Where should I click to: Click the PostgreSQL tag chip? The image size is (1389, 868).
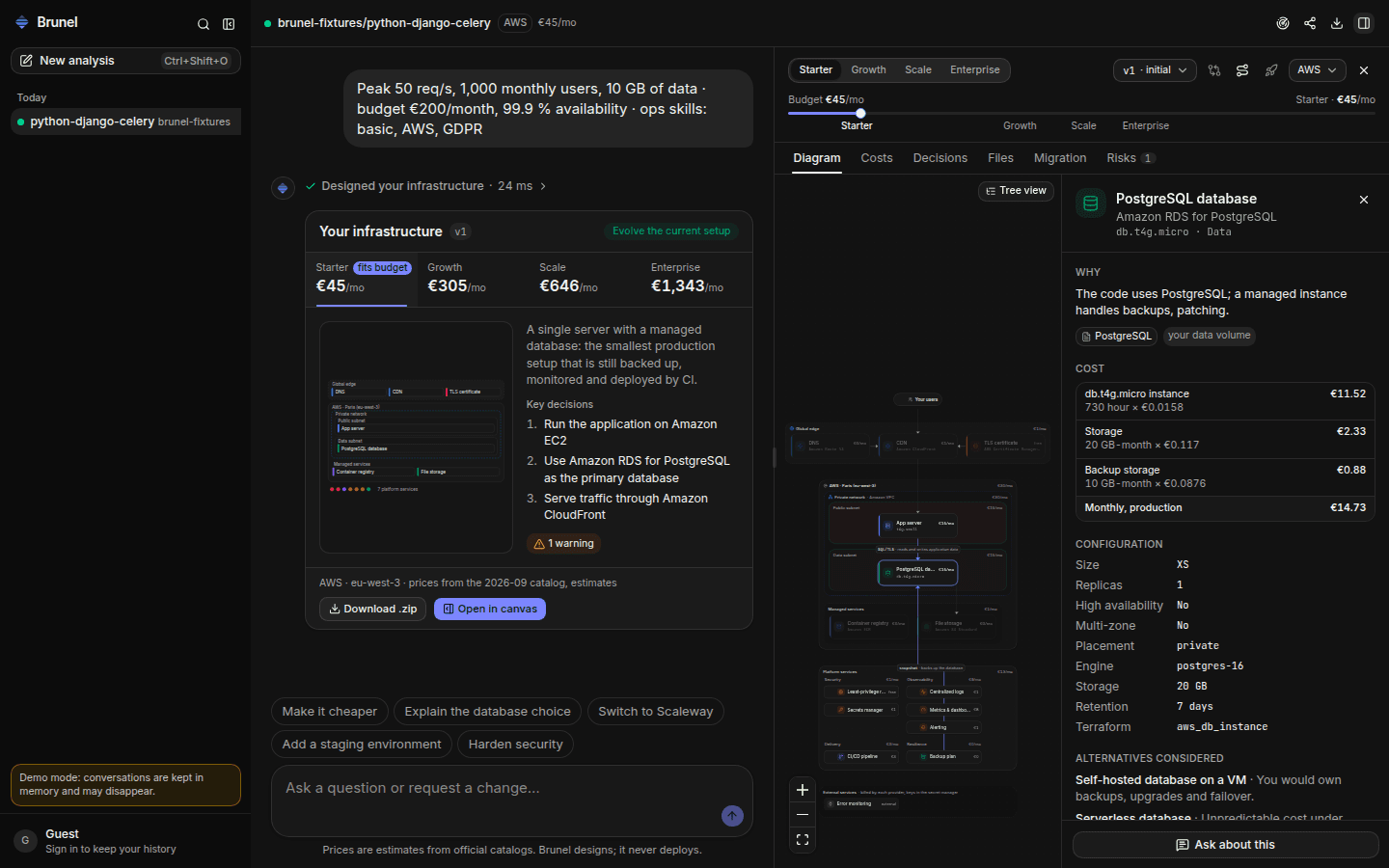pos(1116,336)
